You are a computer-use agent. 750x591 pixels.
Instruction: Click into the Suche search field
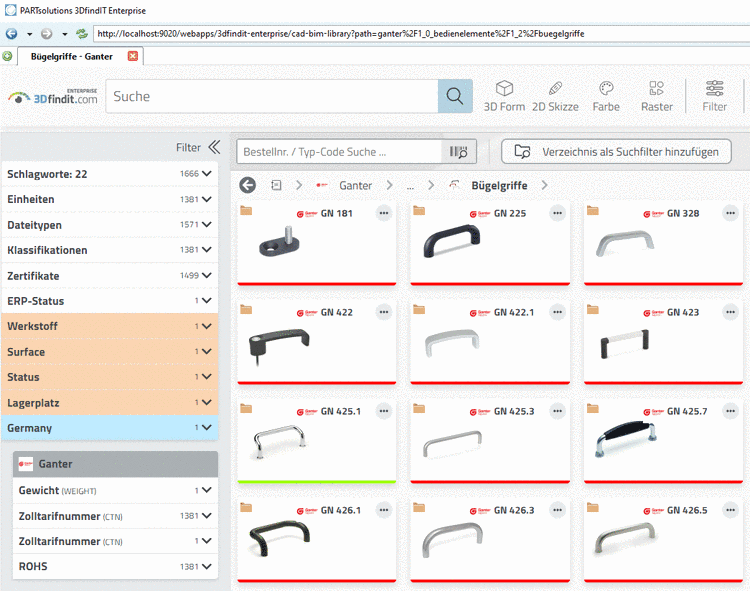(x=272, y=96)
